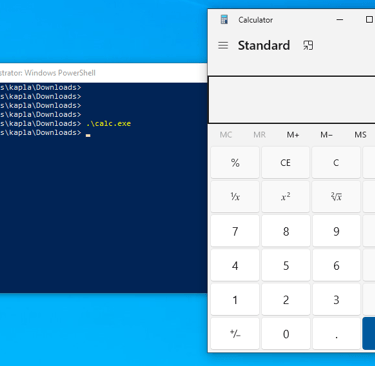Image resolution: width=375 pixels, height=366 pixels.
Task: Click the Calculator display result area
Action: [292, 100]
